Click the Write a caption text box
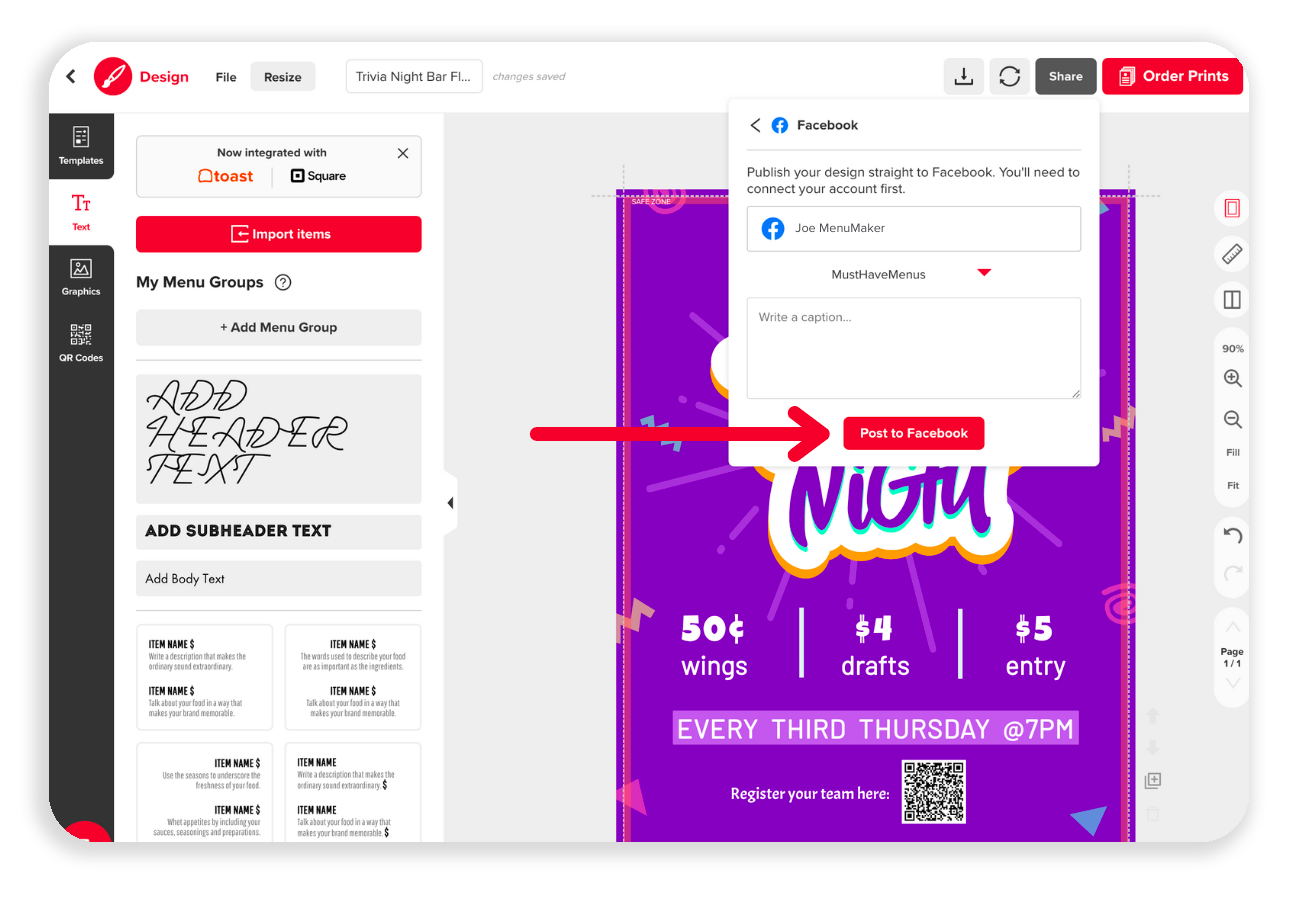 click(914, 348)
